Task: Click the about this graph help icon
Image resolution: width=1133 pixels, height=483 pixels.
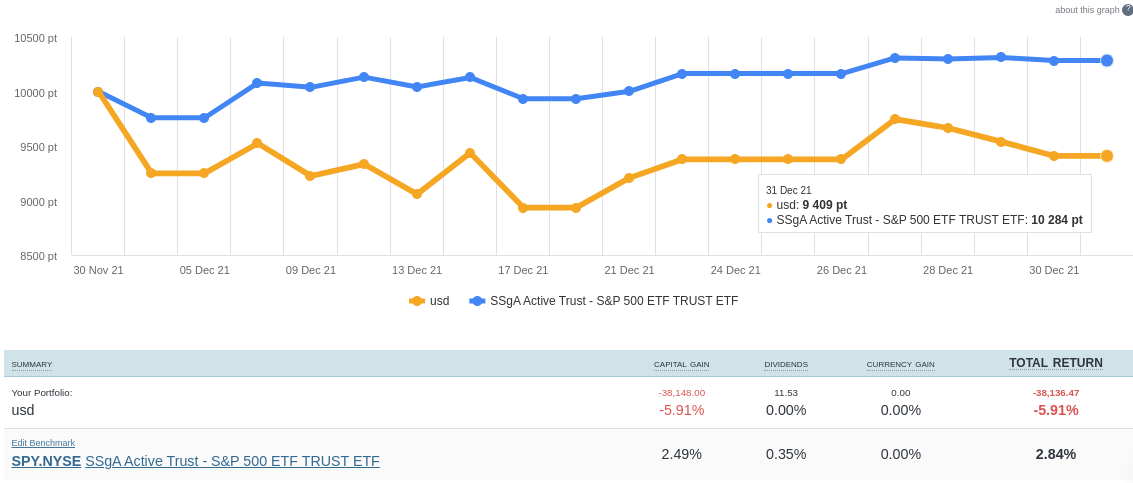Action: (x=1127, y=10)
